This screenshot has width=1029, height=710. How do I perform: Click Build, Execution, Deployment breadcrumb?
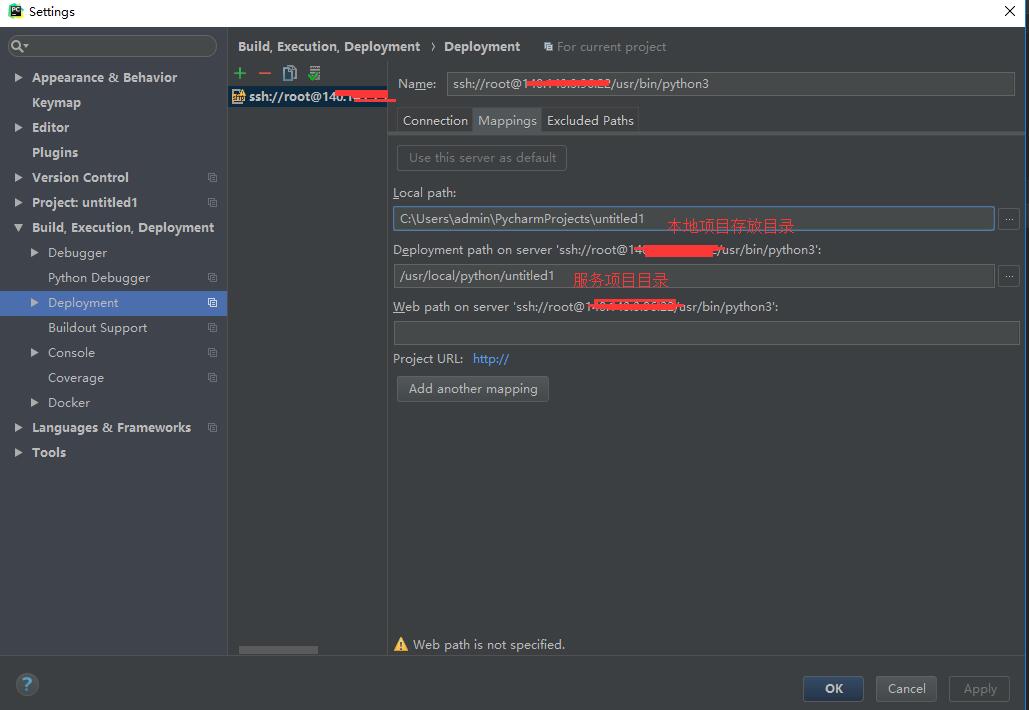click(x=329, y=47)
